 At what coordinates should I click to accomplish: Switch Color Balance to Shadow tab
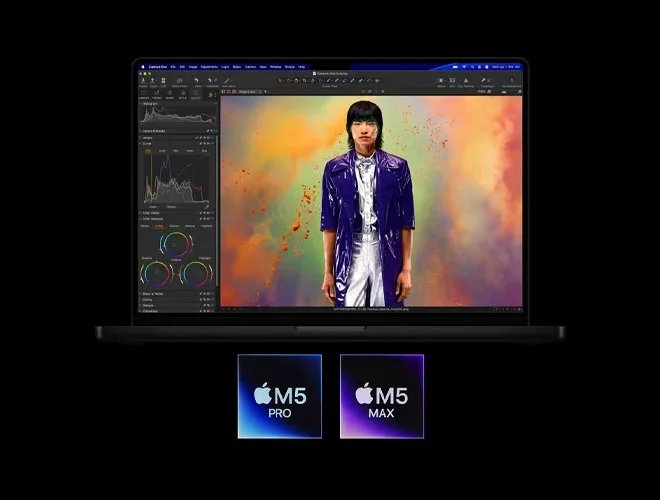click(x=174, y=226)
